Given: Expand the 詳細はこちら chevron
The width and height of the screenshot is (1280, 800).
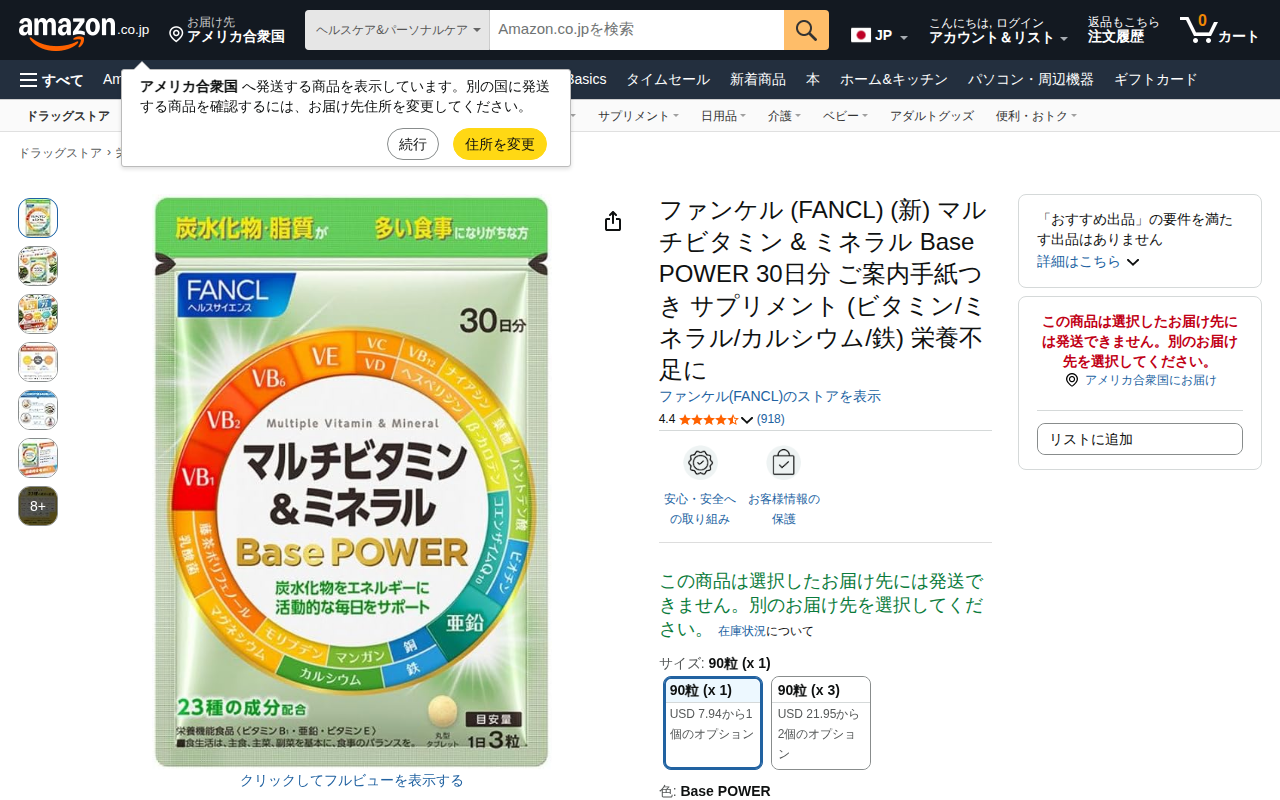Looking at the screenshot, I should tap(1133, 262).
